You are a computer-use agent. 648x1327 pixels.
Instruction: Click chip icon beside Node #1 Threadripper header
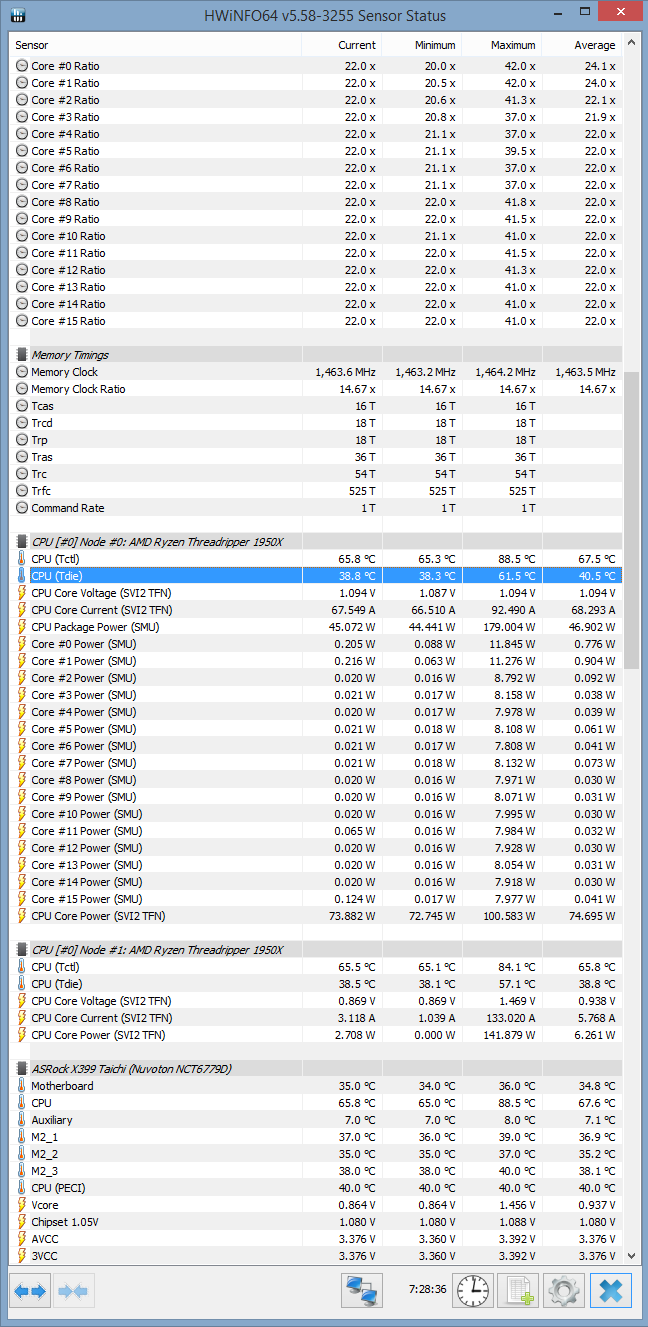(22, 950)
